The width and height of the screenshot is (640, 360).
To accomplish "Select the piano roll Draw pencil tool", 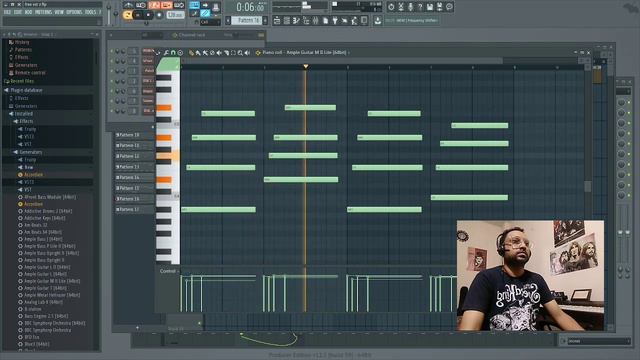I will [x=191, y=53].
